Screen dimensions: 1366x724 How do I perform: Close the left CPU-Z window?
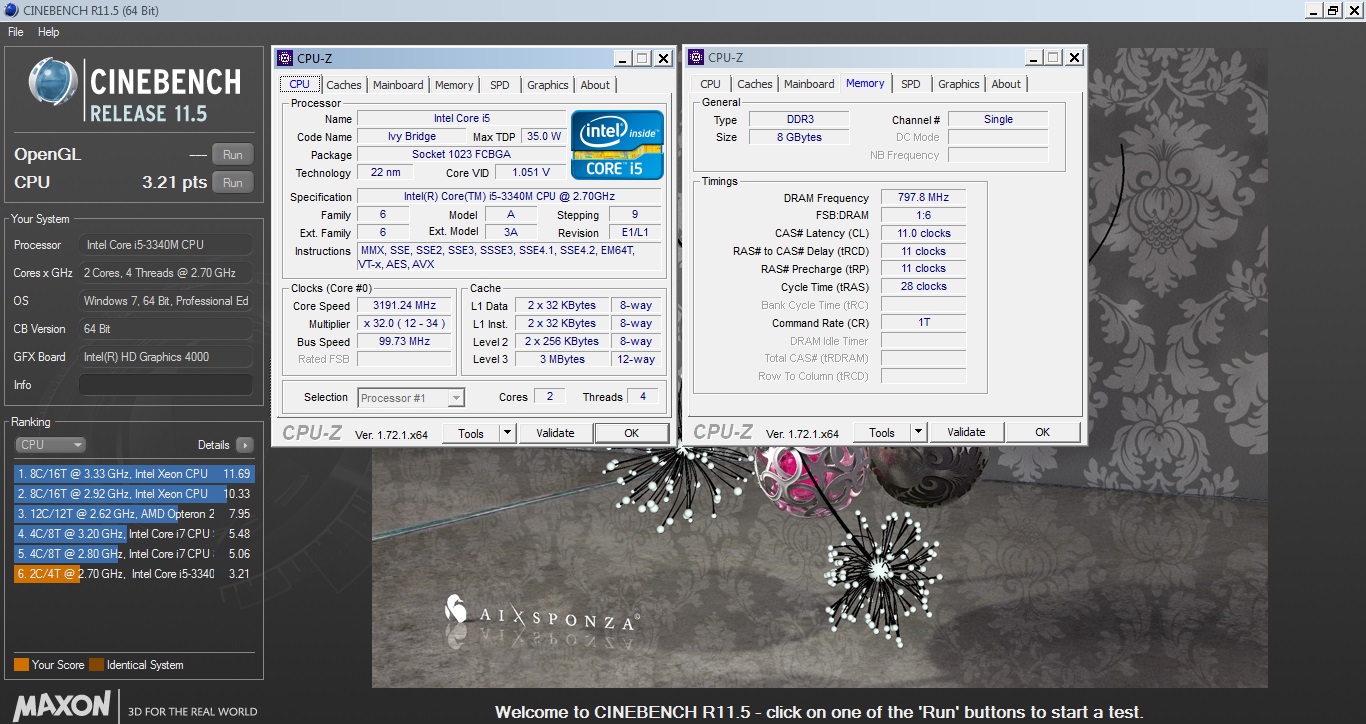pos(662,59)
